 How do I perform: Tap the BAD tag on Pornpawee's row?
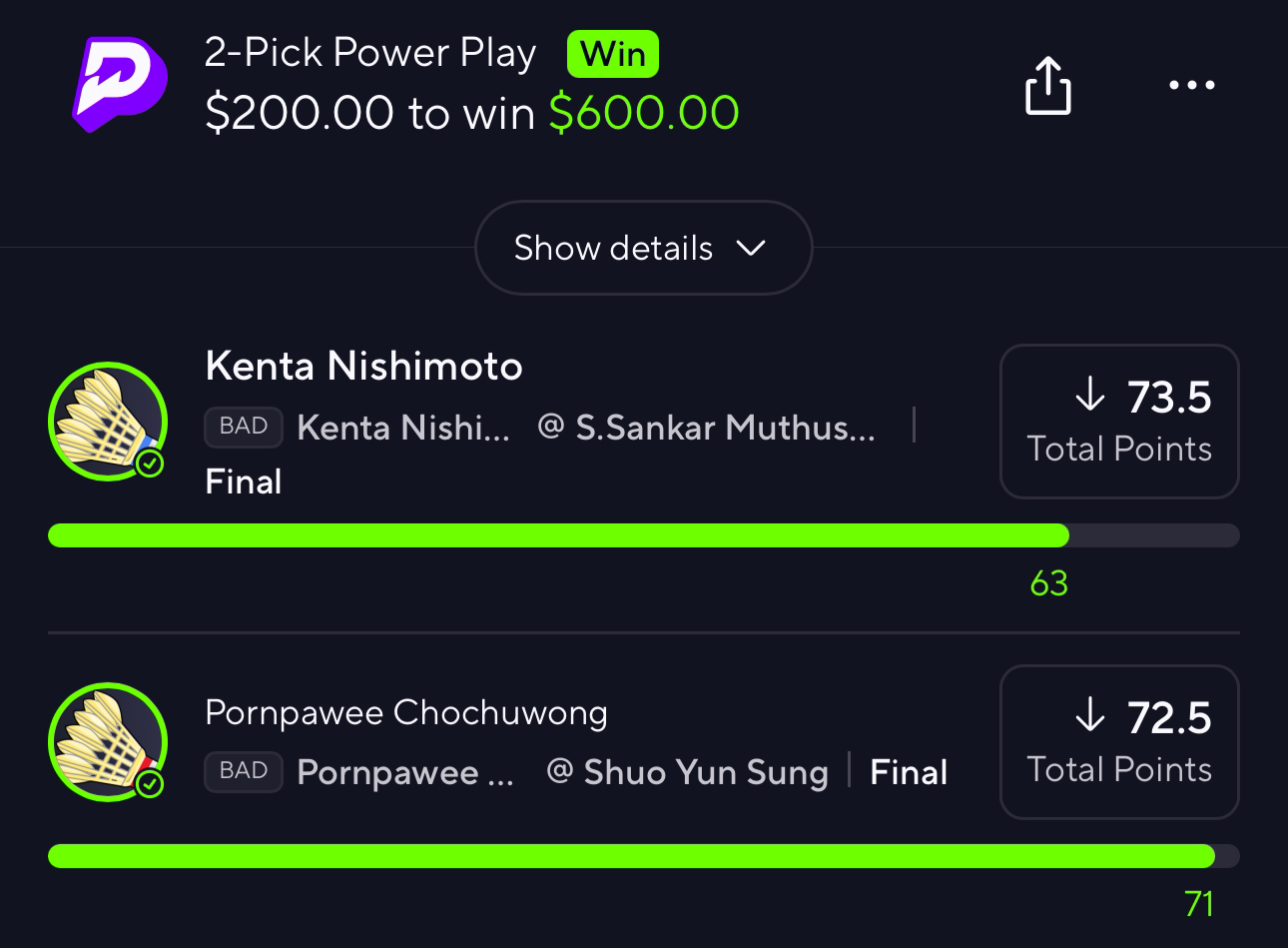click(x=244, y=771)
